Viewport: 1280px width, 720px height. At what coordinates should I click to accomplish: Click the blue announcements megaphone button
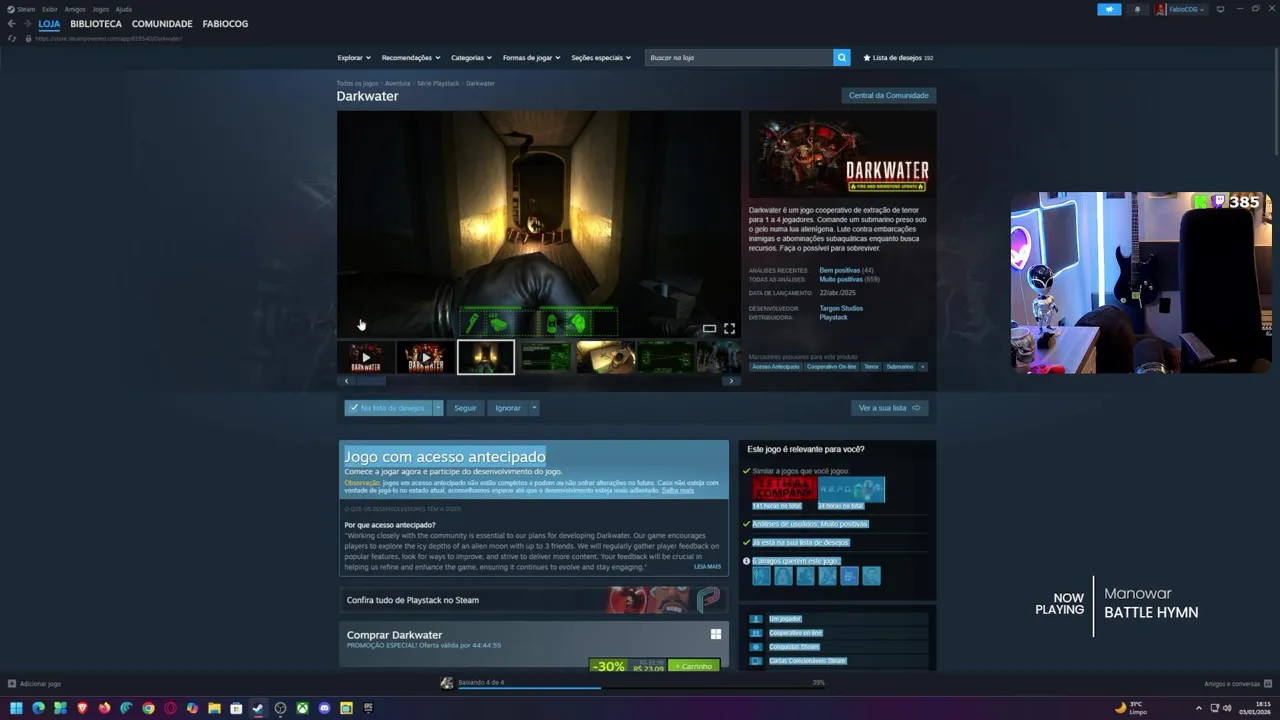pos(1109,9)
